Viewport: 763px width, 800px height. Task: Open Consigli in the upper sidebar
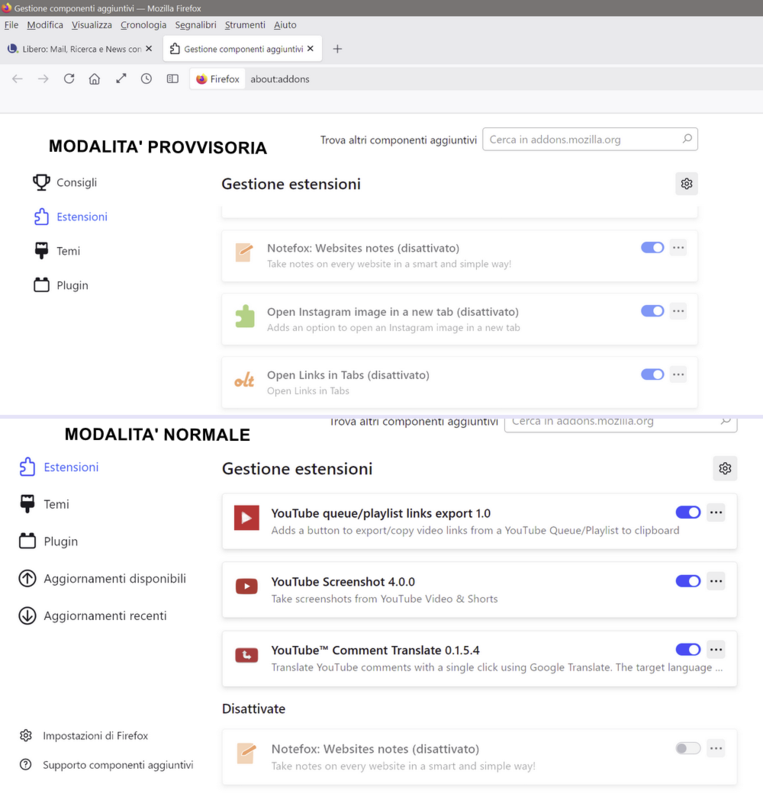coord(65,183)
